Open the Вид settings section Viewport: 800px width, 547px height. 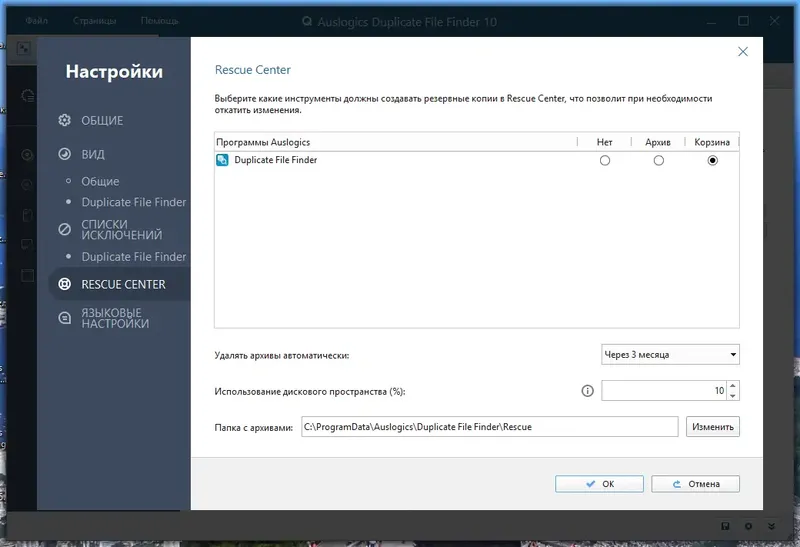[93, 154]
